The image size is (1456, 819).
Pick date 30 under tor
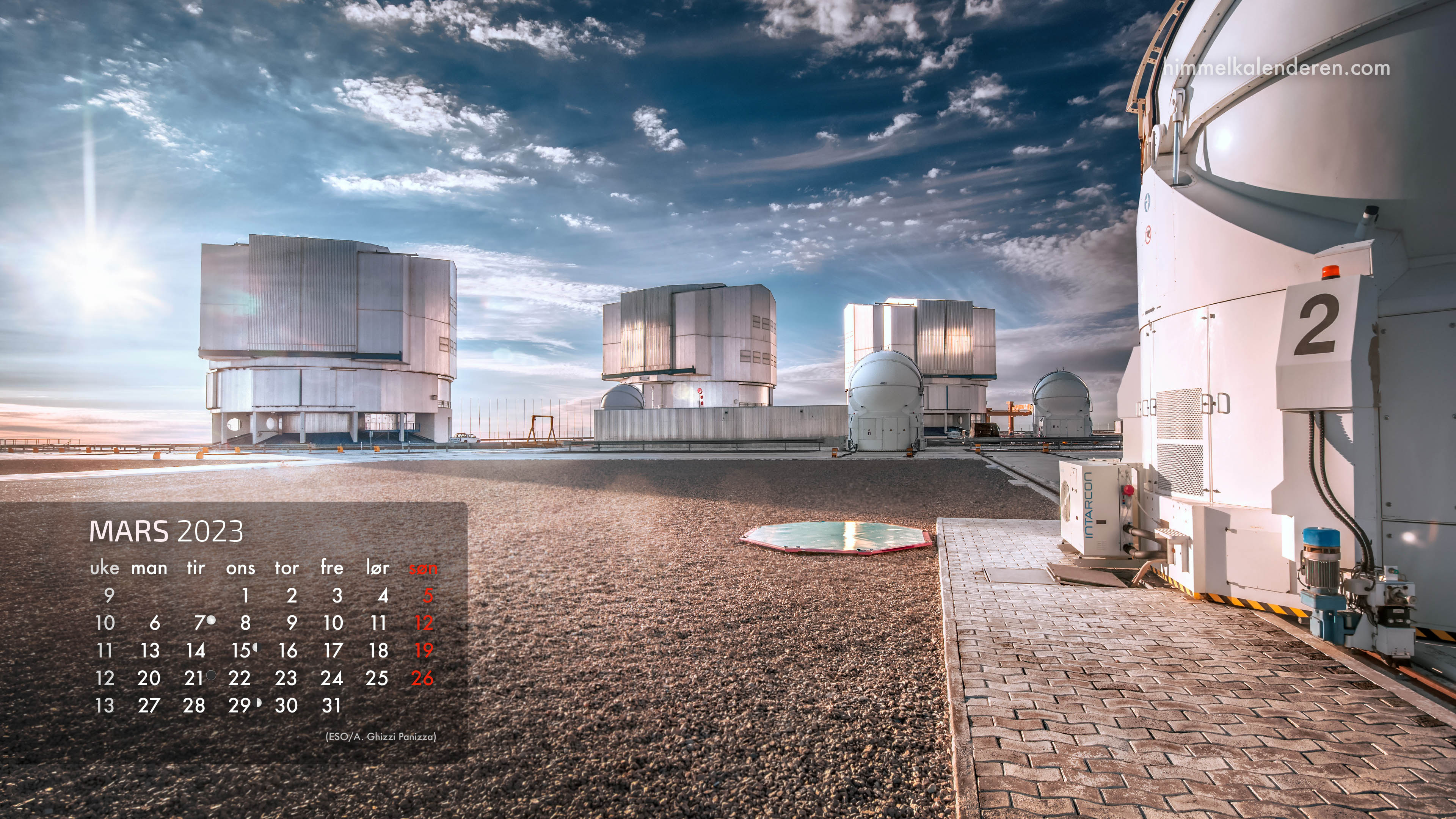click(287, 705)
